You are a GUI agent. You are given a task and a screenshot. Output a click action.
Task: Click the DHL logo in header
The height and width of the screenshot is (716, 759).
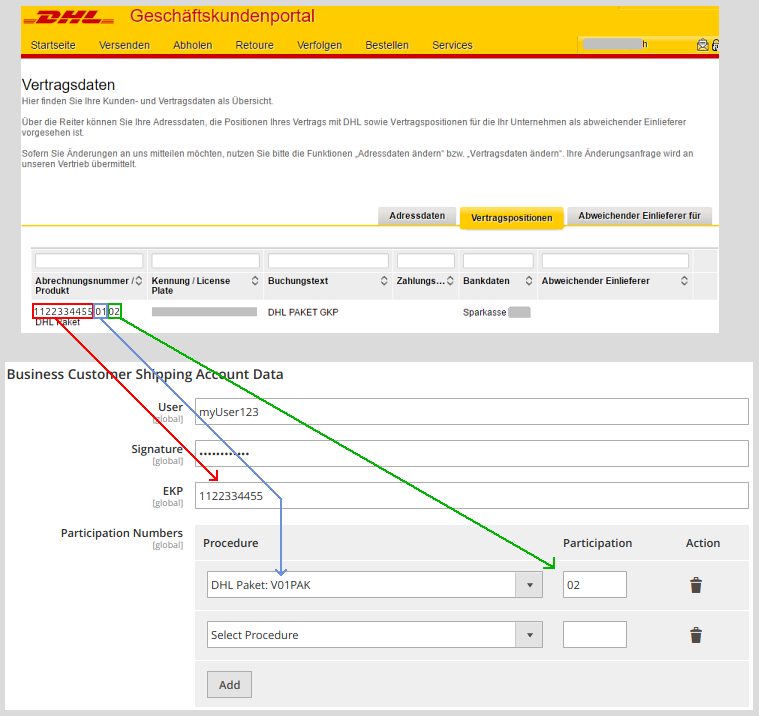(x=69, y=18)
